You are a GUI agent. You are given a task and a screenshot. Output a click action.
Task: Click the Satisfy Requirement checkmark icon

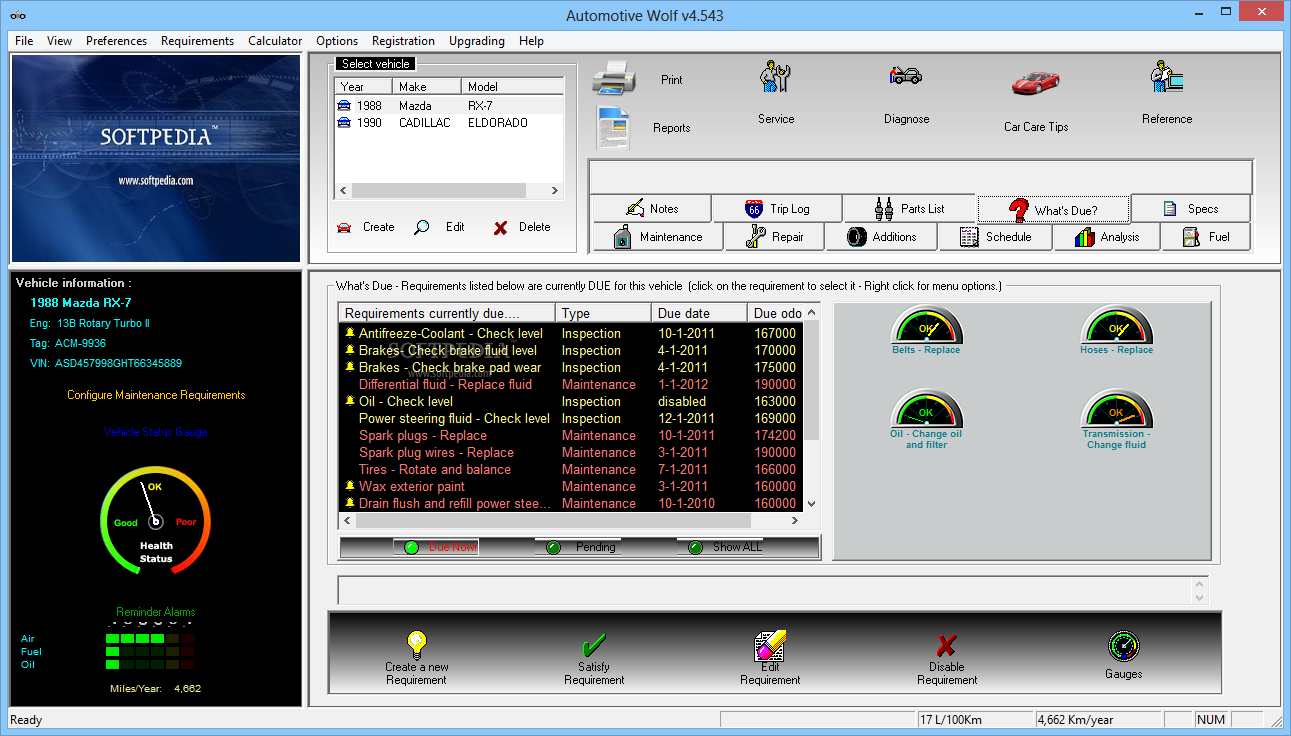(594, 645)
